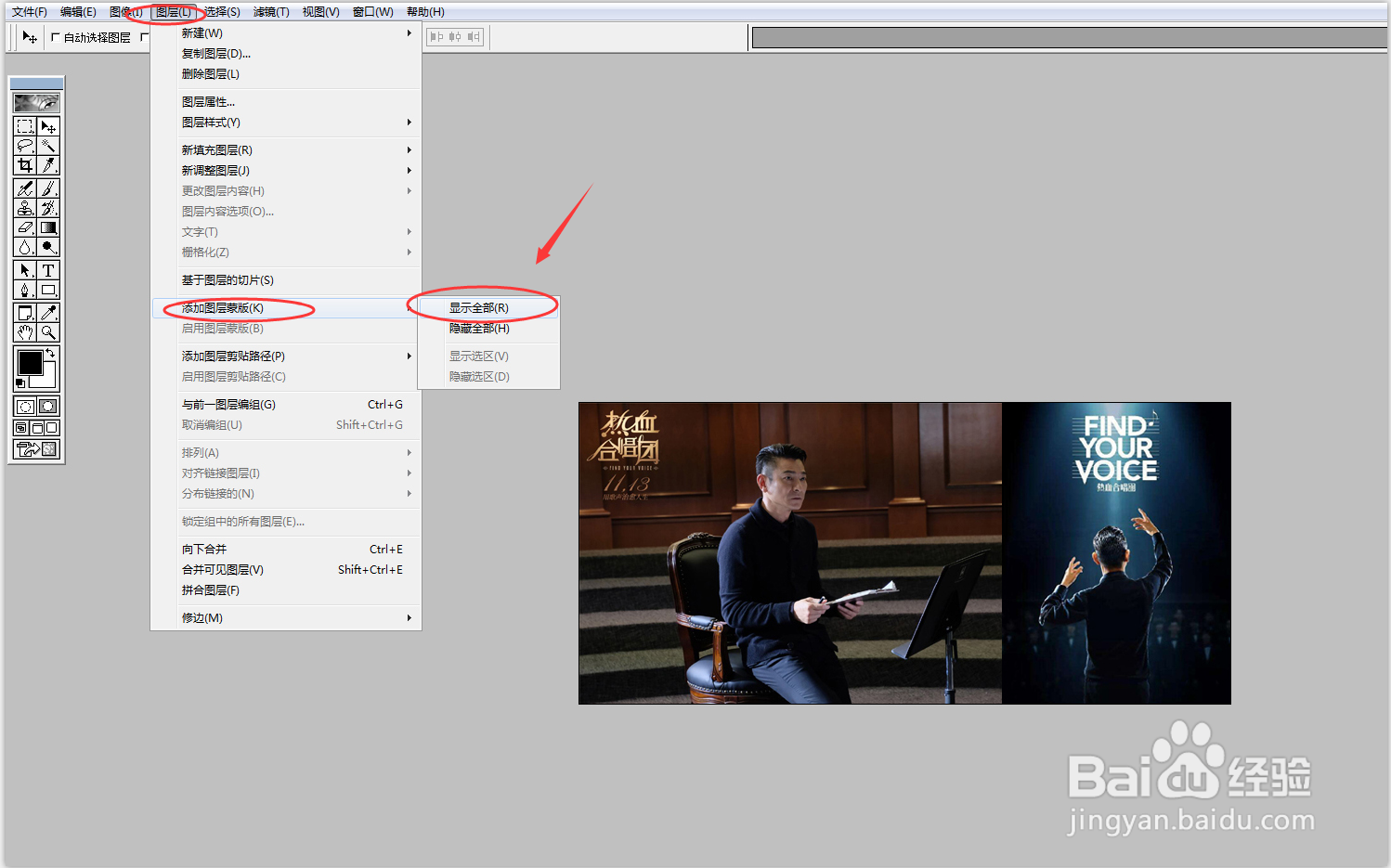The width and height of the screenshot is (1391, 868).
Task: Choose 合并可见图层(V) menu entry
Action: [x=286, y=570]
